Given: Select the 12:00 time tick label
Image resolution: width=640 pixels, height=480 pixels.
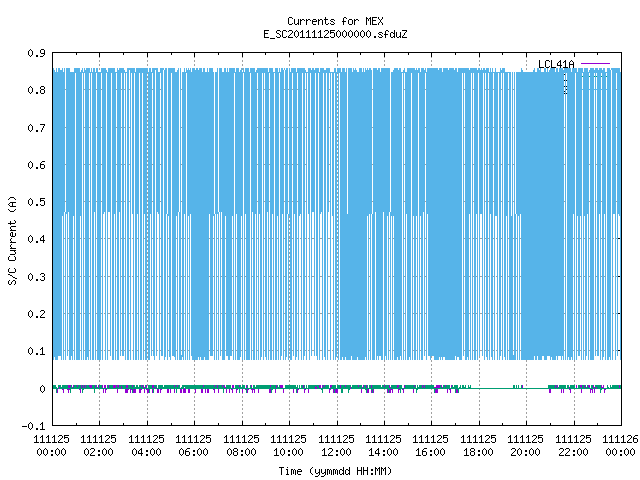Looking at the screenshot, I should [336, 452].
